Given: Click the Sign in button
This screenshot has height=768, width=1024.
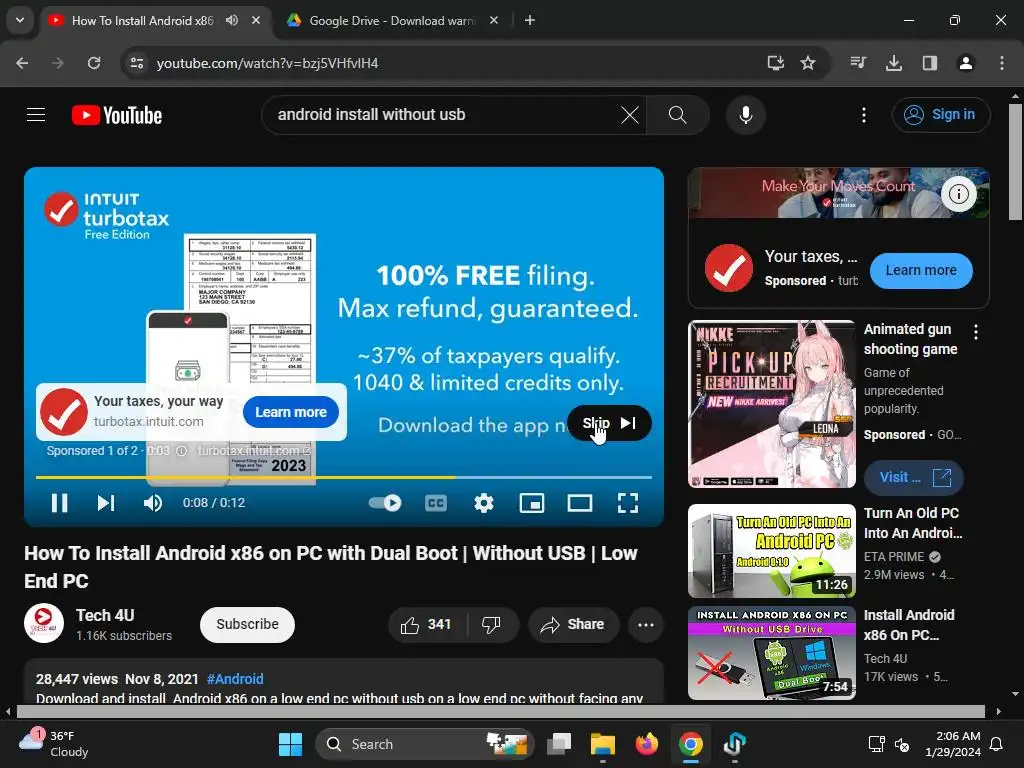Looking at the screenshot, I should 941,115.
